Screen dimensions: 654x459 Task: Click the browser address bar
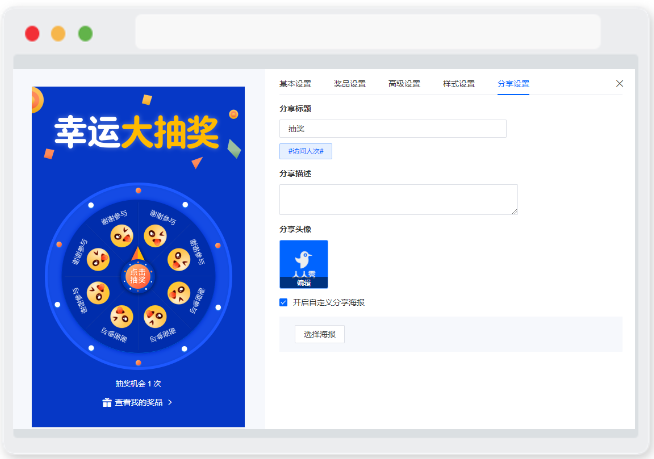[368, 32]
